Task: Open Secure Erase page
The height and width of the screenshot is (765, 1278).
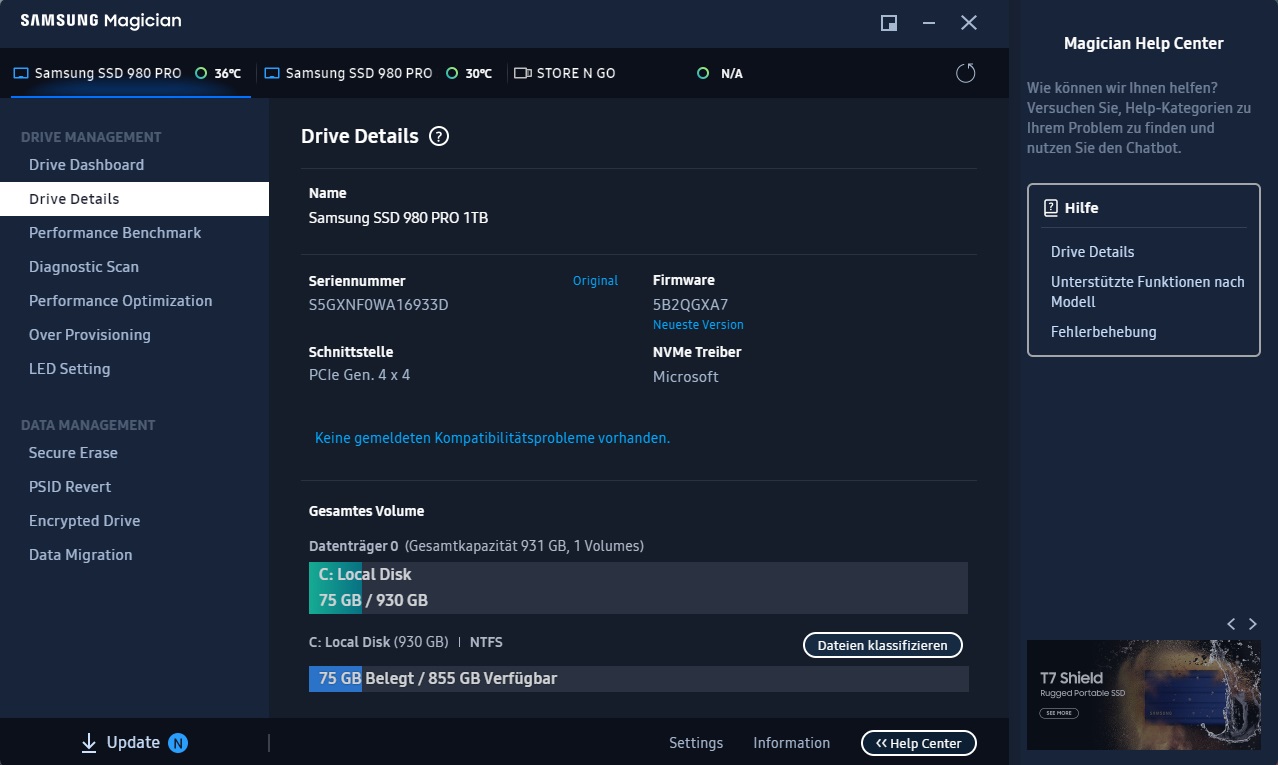Action: pos(134,453)
